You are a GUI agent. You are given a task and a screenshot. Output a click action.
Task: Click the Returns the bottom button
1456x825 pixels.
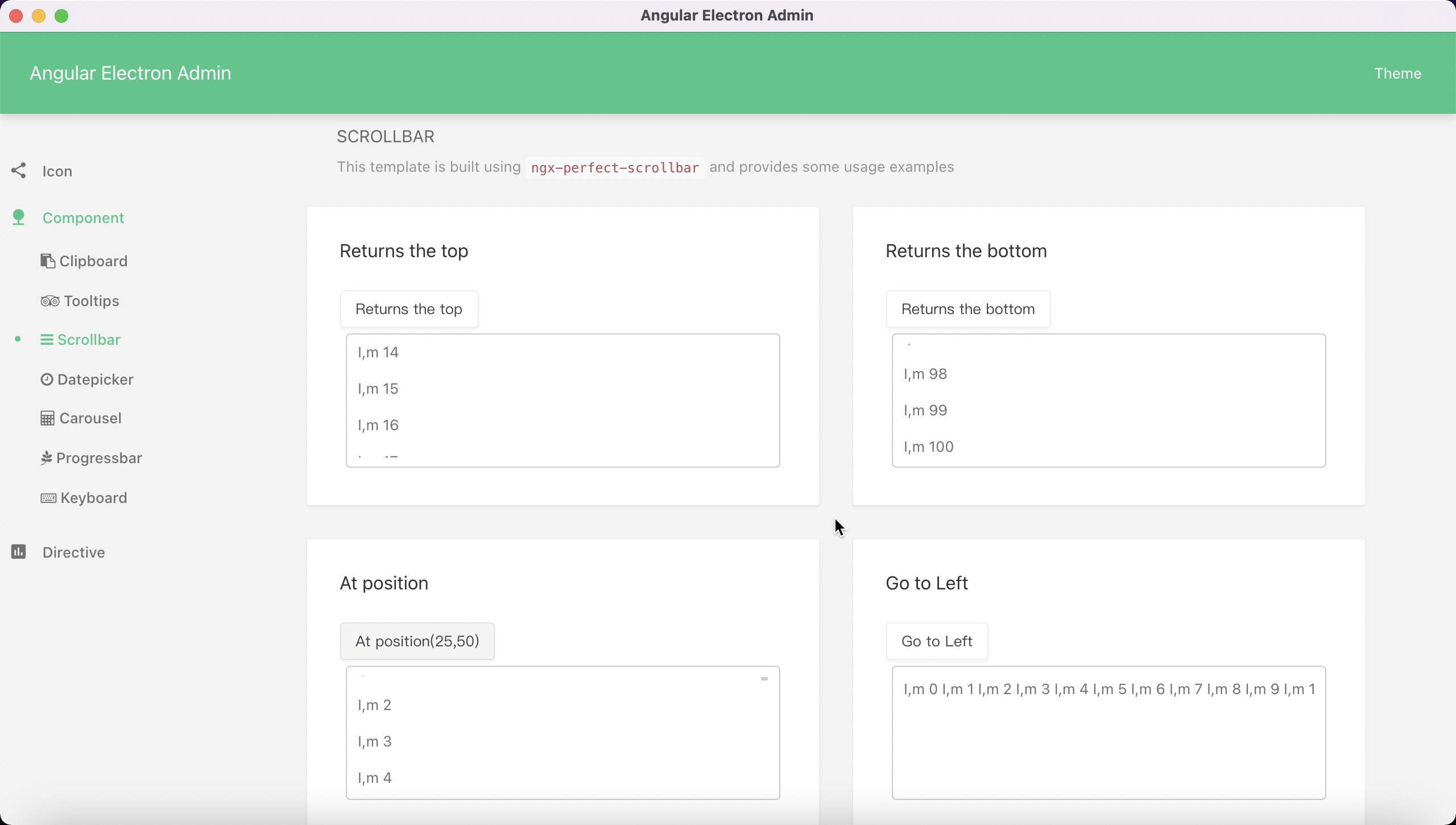point(967,309)
